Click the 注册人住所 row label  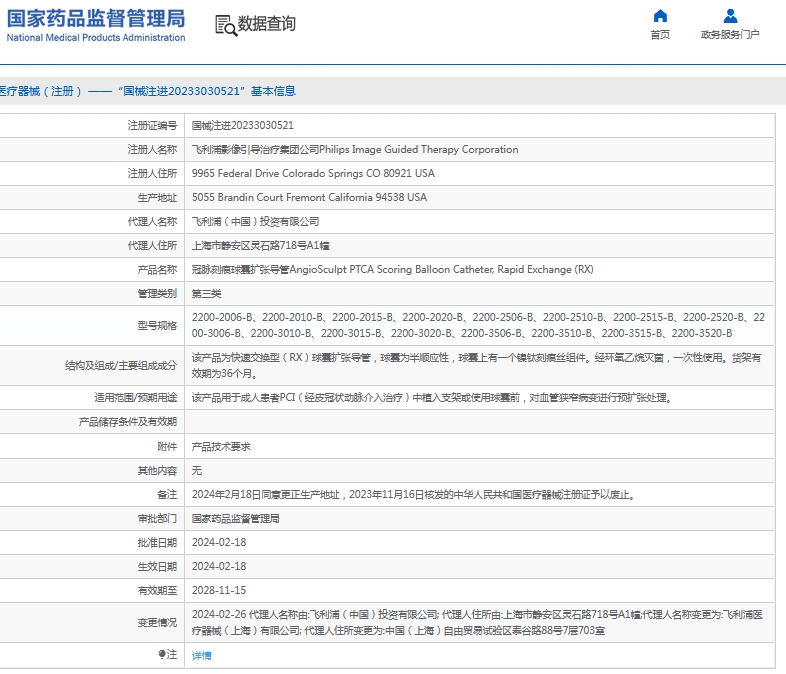tap(152, 173)
